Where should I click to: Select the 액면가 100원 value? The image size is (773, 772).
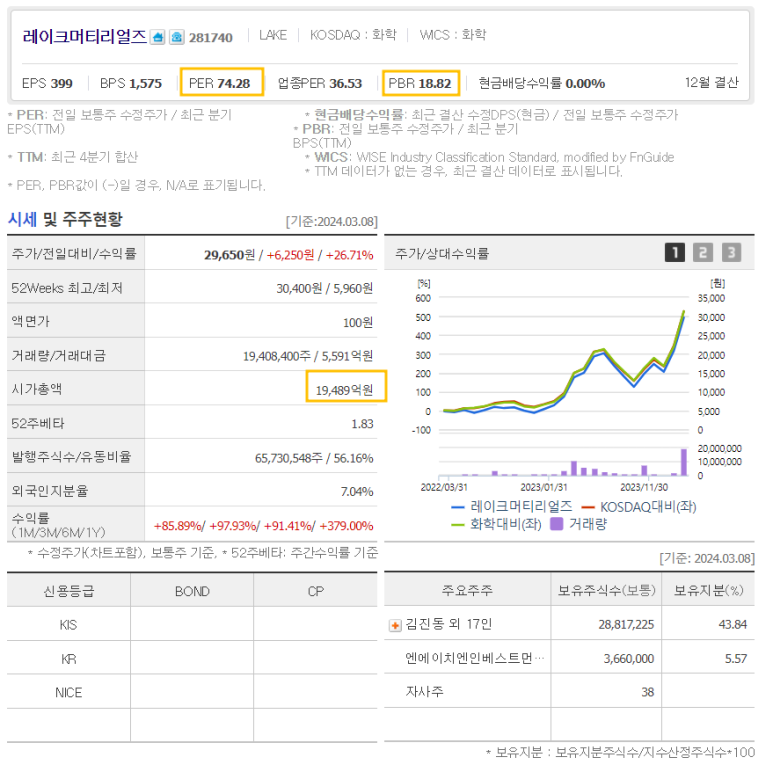click(358, 323)
